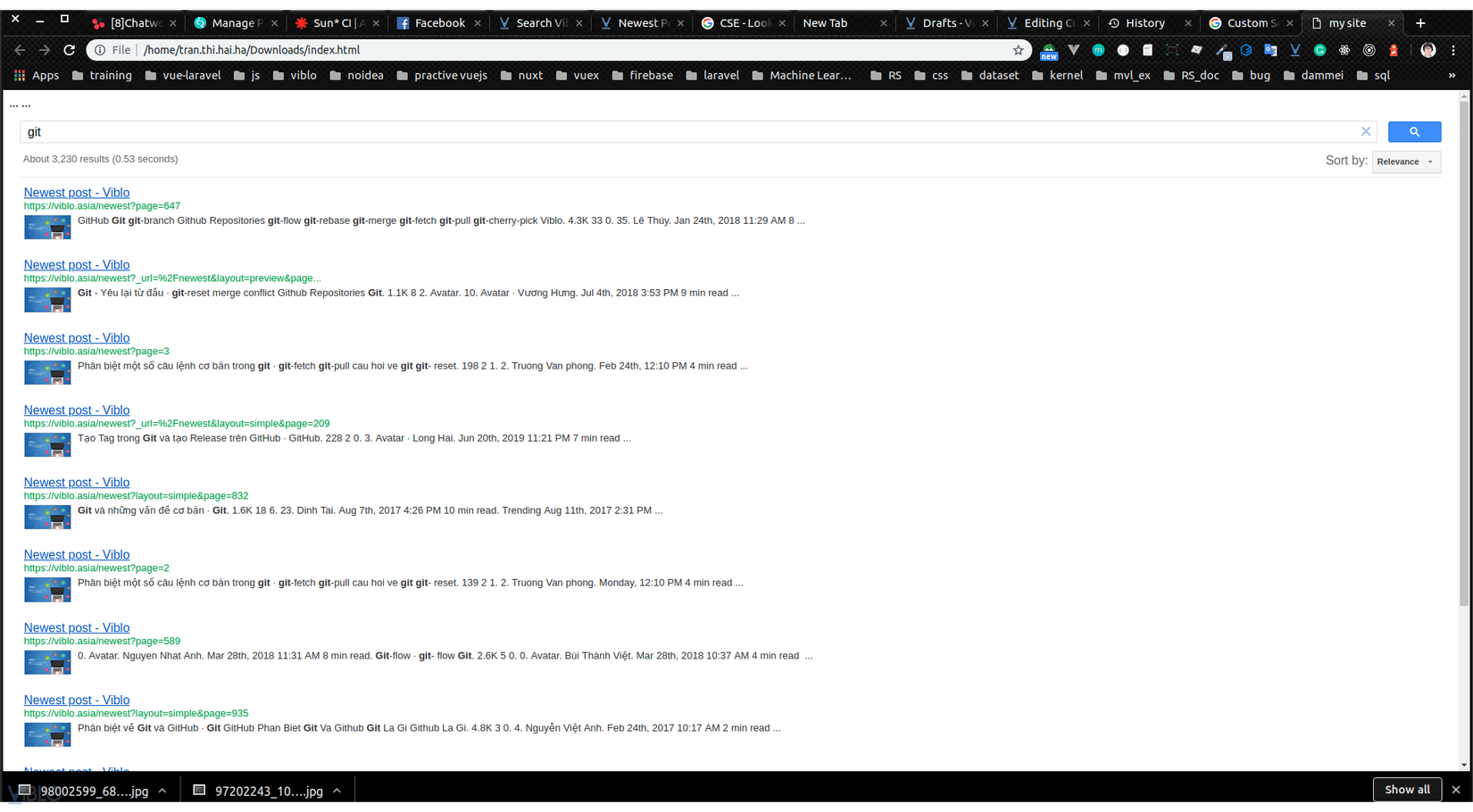Click the blue search magnifier button
Image resolution: width=1473 pixels, height=812 pixels.
tap(1414, 132)
